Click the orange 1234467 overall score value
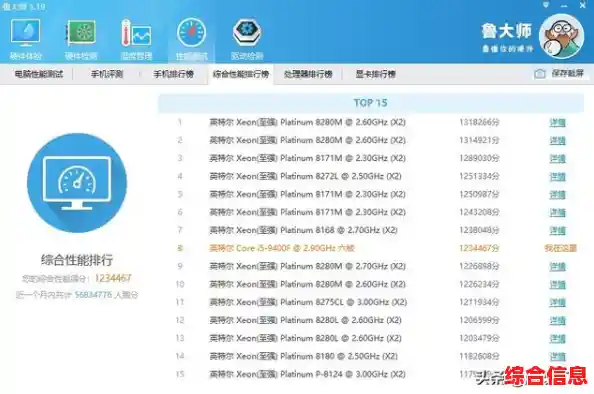 coord(113,278)
